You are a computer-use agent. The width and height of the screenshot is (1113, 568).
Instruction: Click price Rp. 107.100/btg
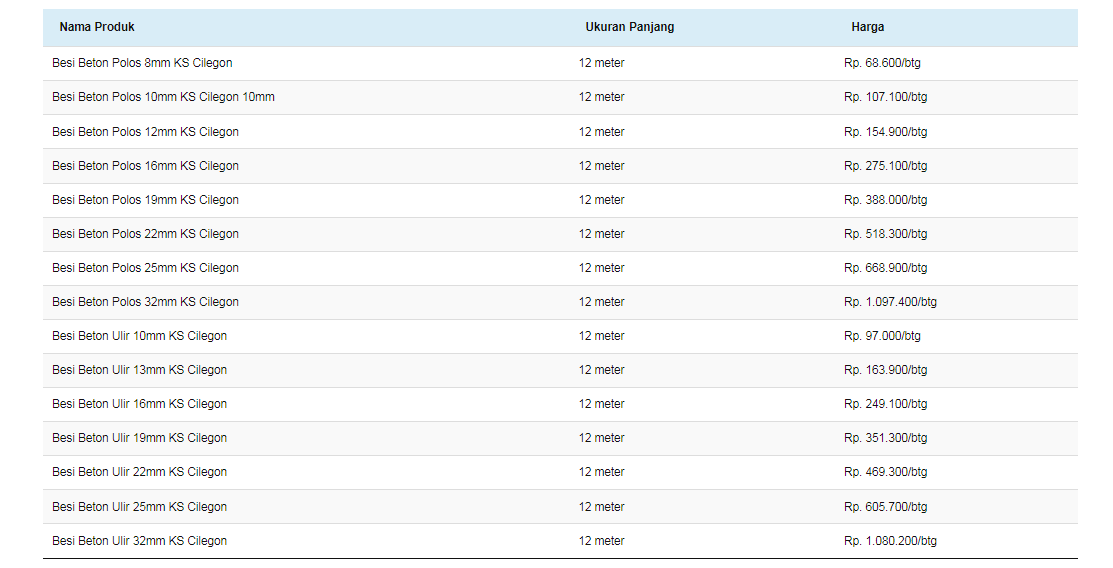(x=886, y=97)
